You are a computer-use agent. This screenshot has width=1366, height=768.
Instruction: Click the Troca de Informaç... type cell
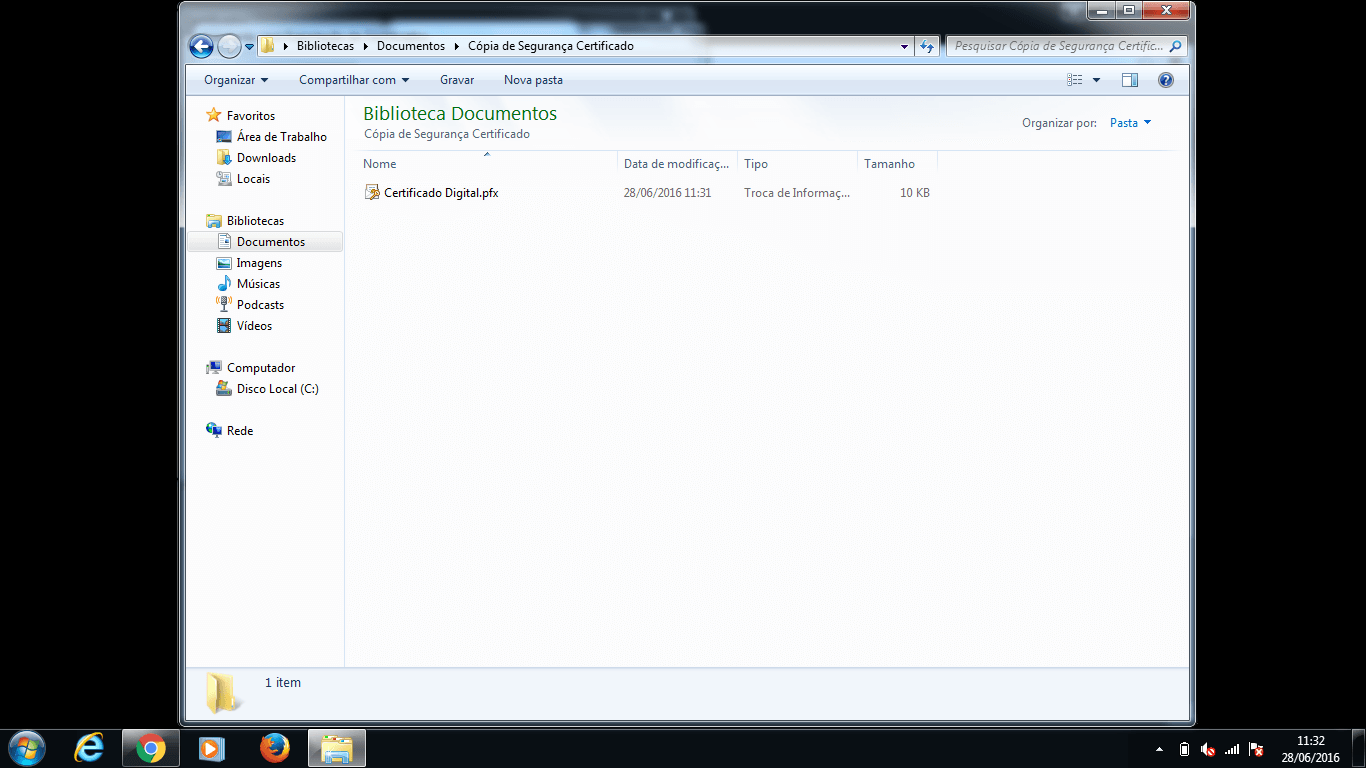point(797,193)
